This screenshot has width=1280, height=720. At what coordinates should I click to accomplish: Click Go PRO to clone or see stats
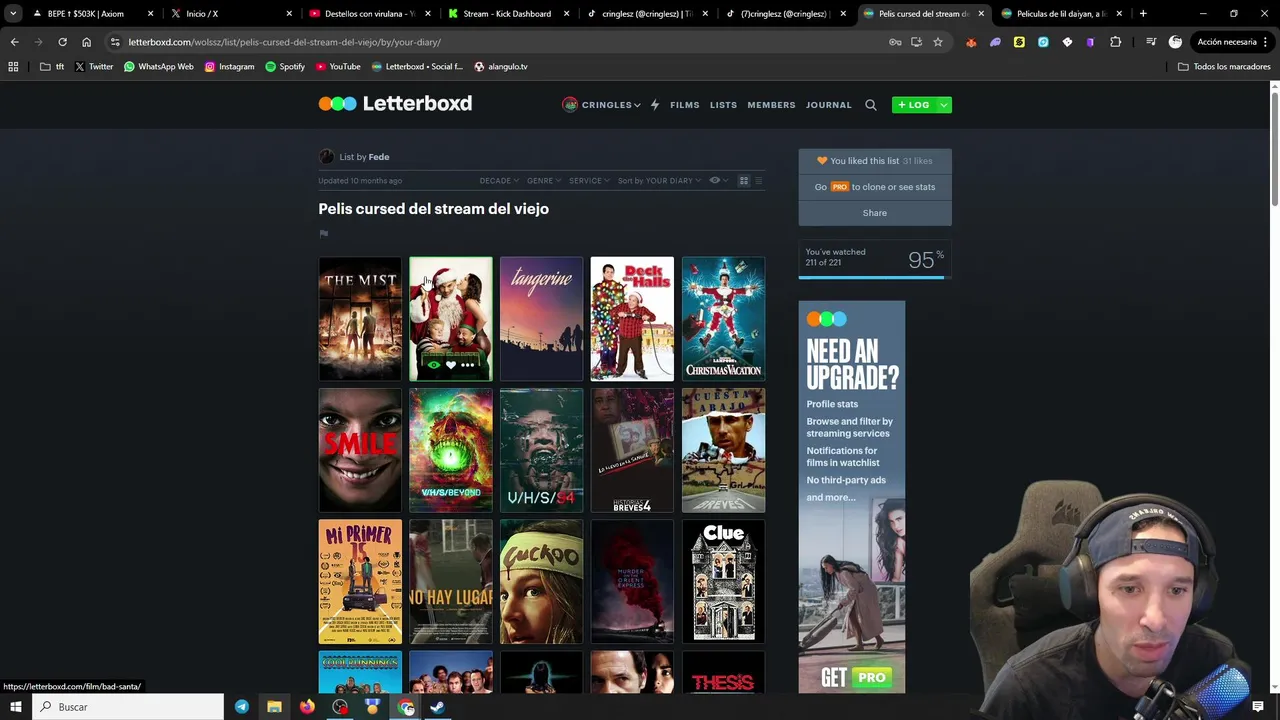(875, 187)
